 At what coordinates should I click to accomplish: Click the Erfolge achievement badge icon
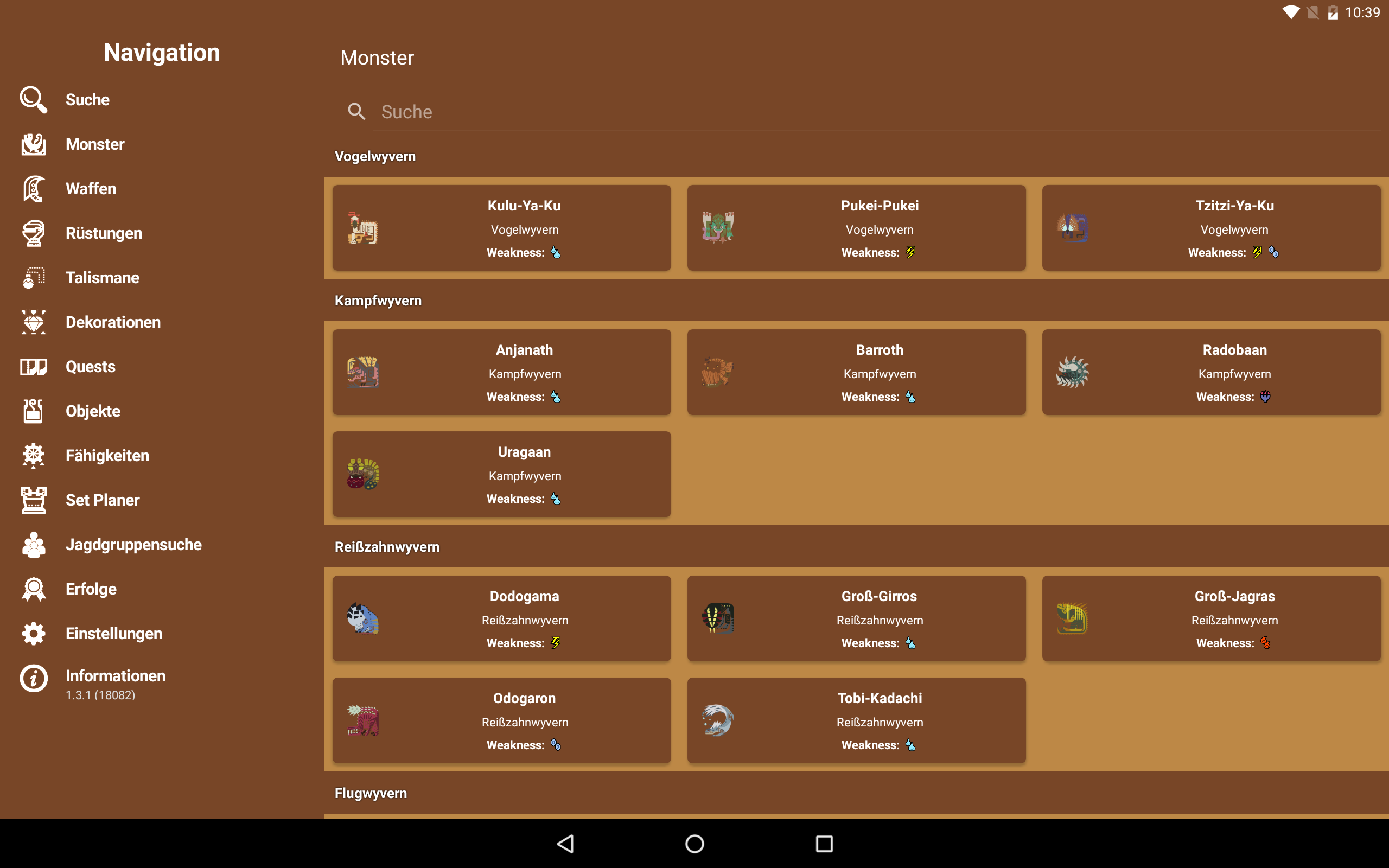click(33, 589)
